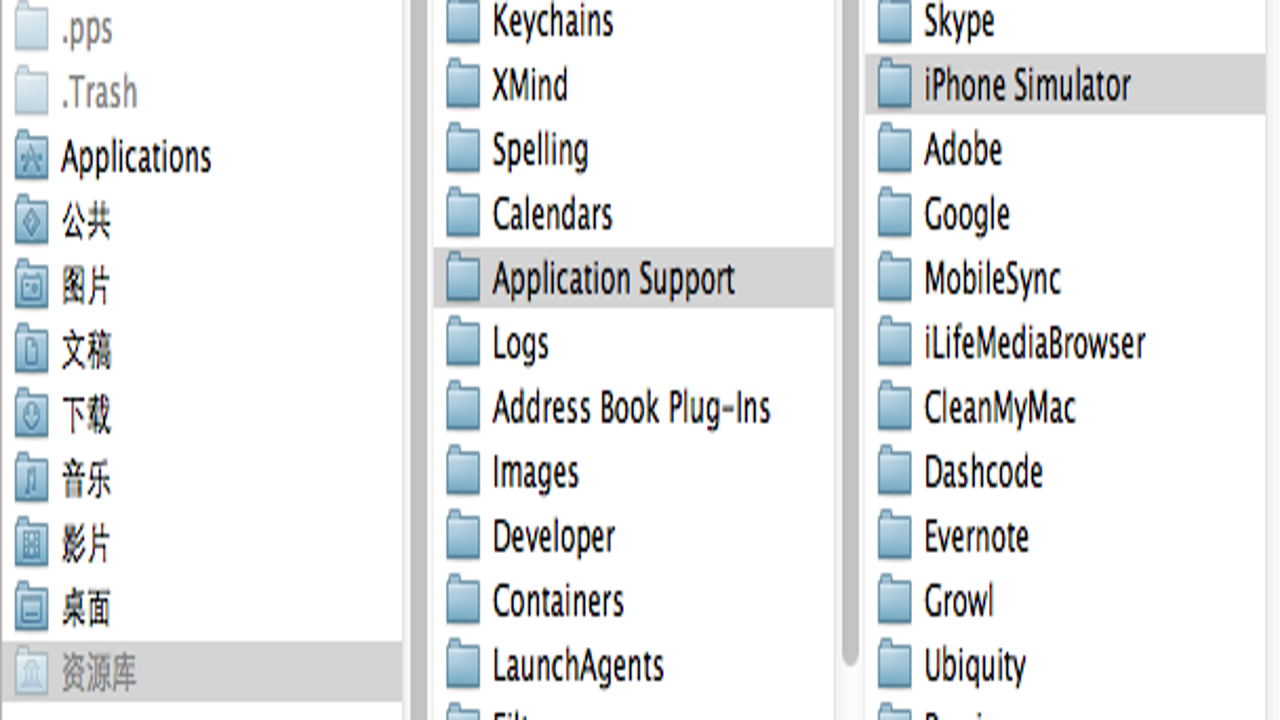Click the 资源库 library folder icon
Viewport: 1280px width, 720px height.
point(32,673)
